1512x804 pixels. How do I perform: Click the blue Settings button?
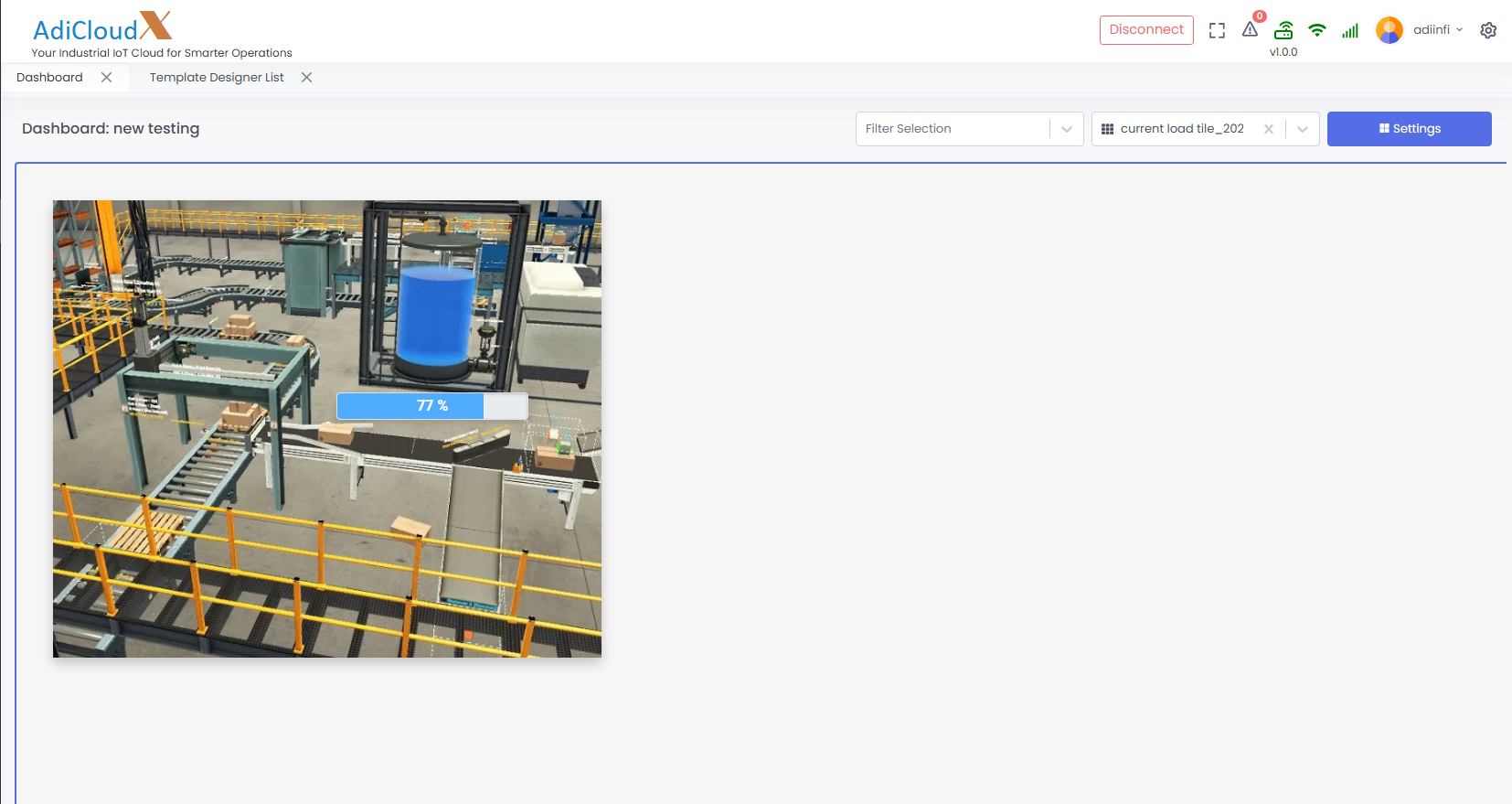(1409, 129)
